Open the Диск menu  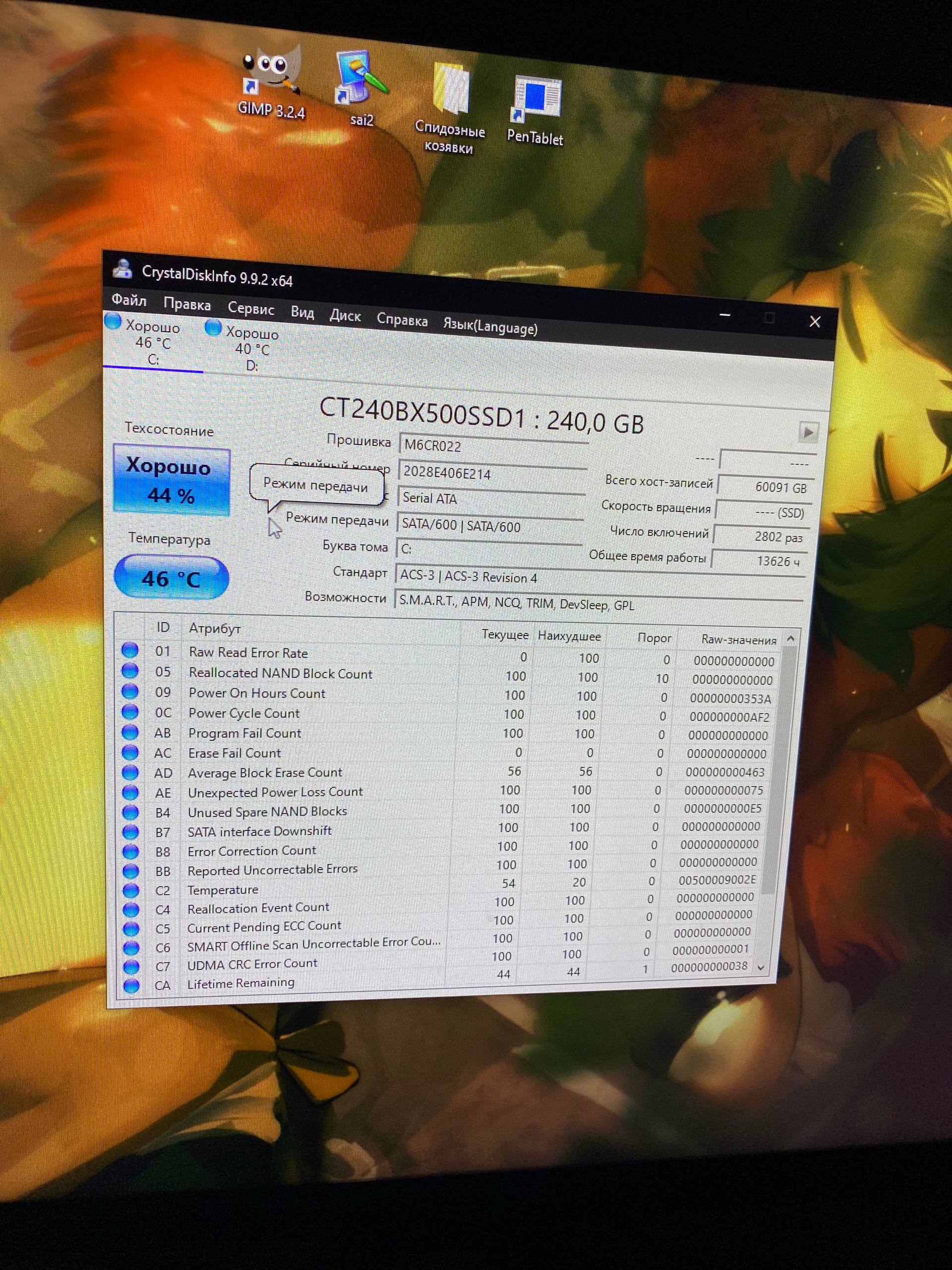345,315
